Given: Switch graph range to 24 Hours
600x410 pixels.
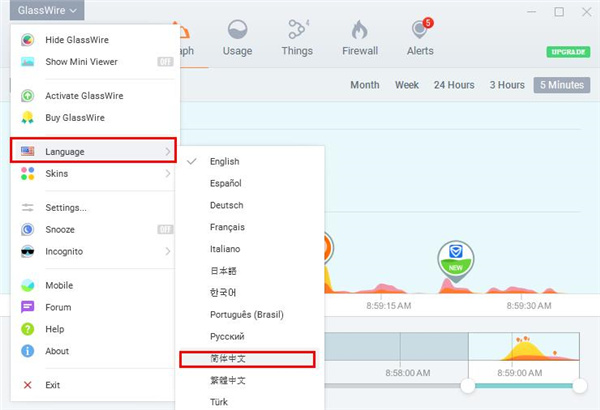Looking at the screenshot, I should tap(454, 85).
